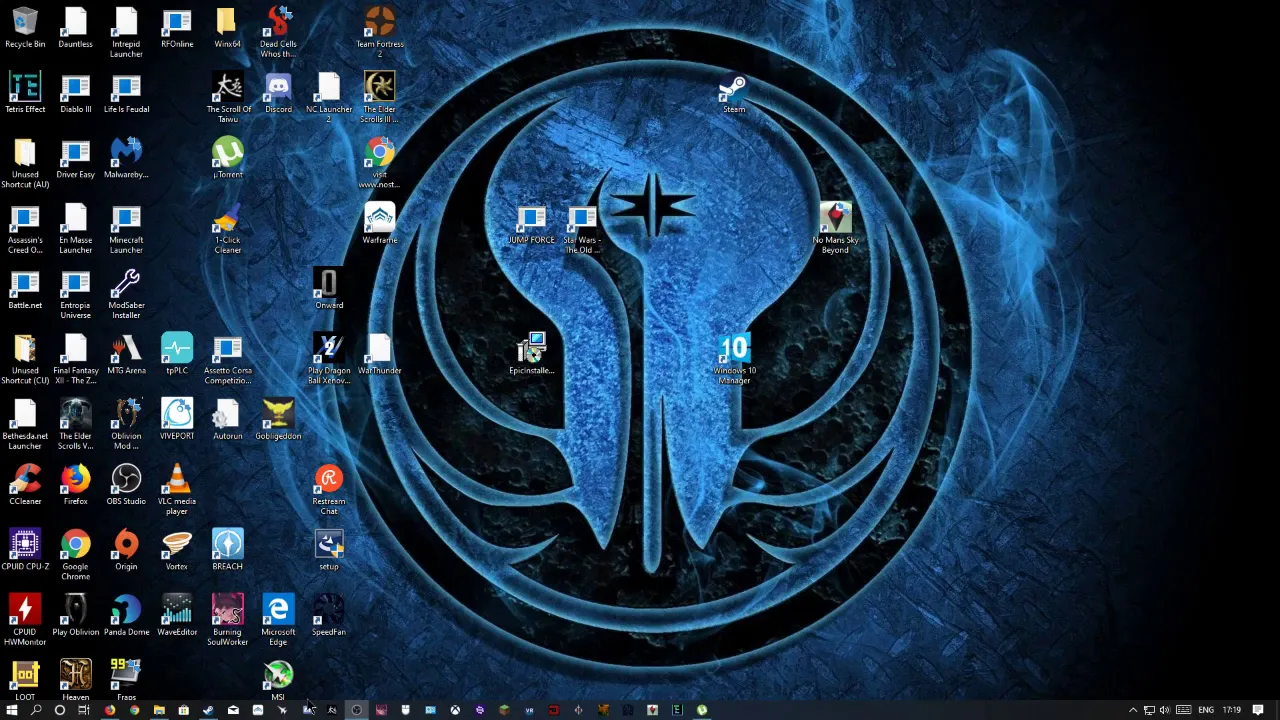Select the RFOnline desktop shortcut
1280x720 pixels.
177,27
